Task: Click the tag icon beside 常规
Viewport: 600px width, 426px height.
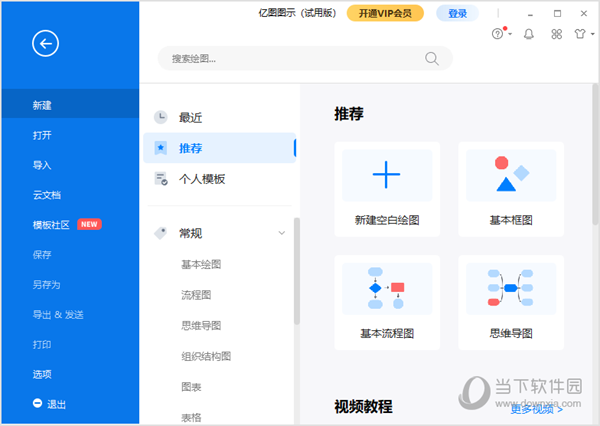Action: click(x=161, y=233)
